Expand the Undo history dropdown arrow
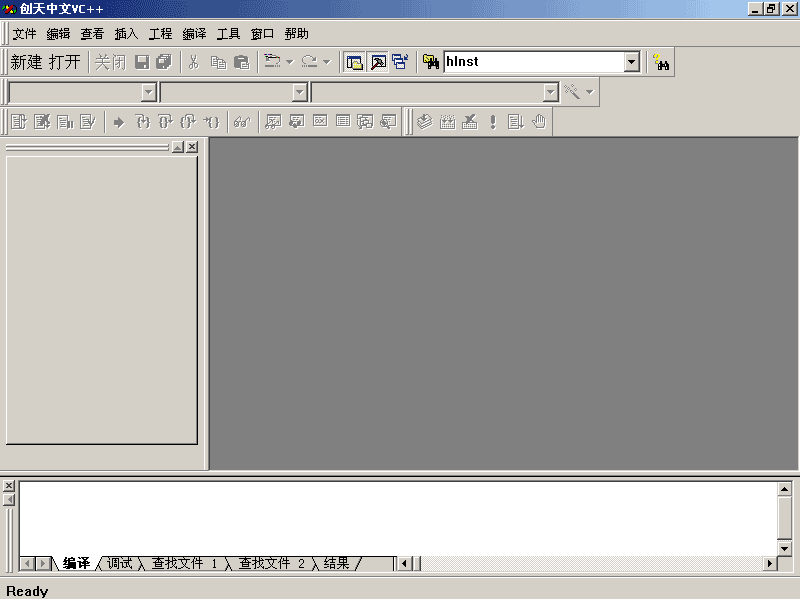The height and width of the screenshot is (600, 800). click(290, 62)
